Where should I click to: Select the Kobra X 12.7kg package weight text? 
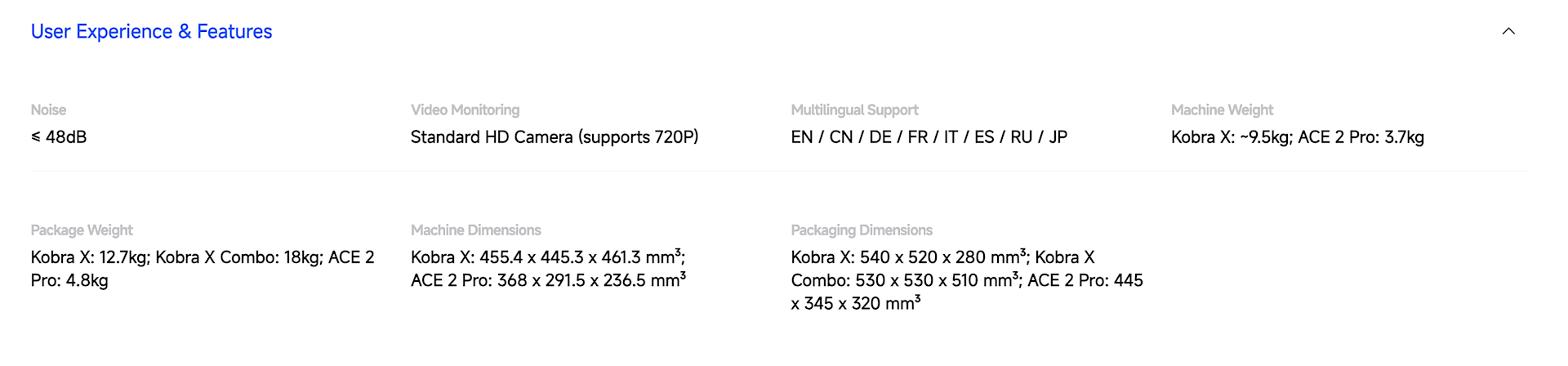click(x=90, y=257)
